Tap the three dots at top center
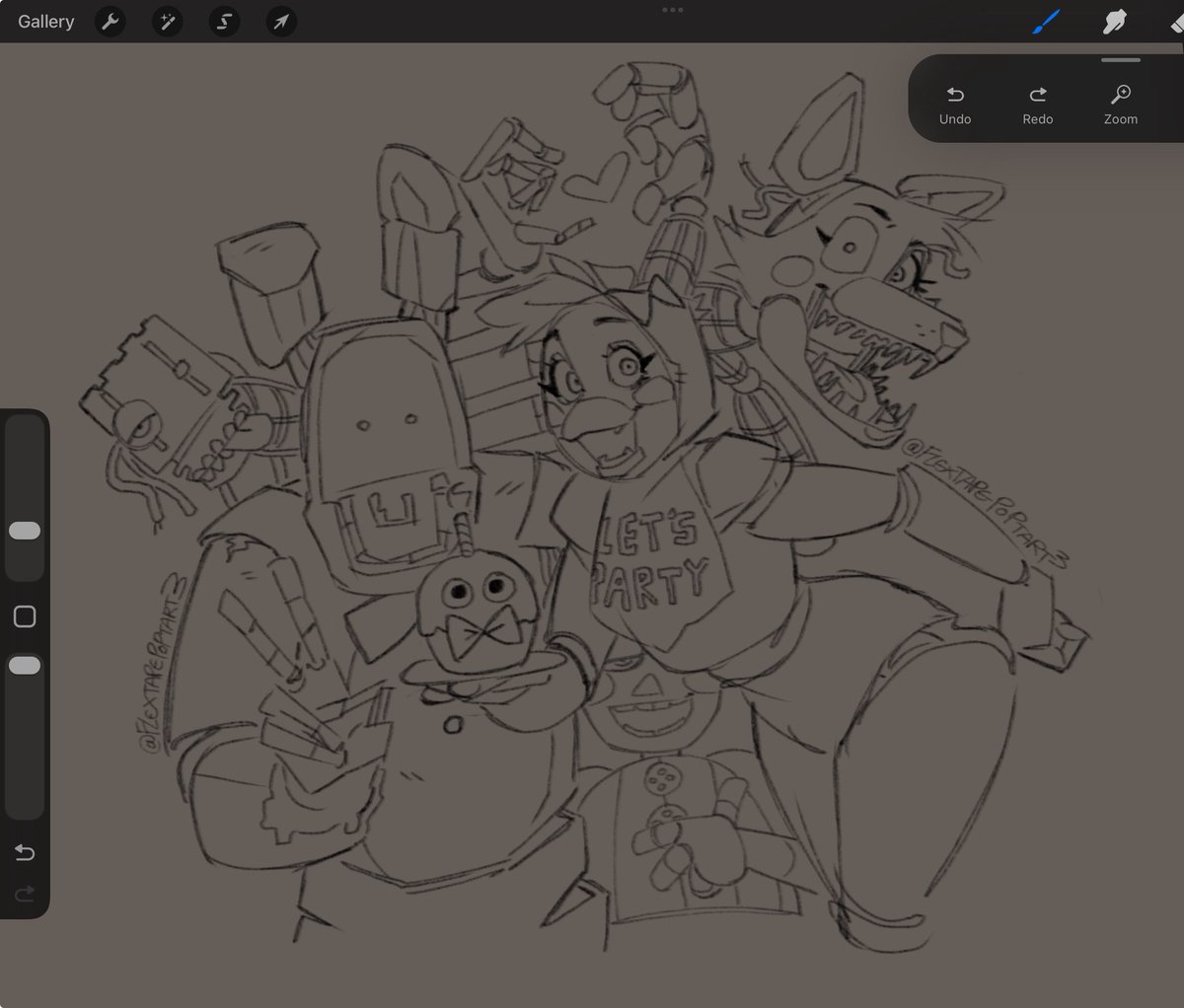This screenshot has width=1184, height=1008. (x=672, y=9)
